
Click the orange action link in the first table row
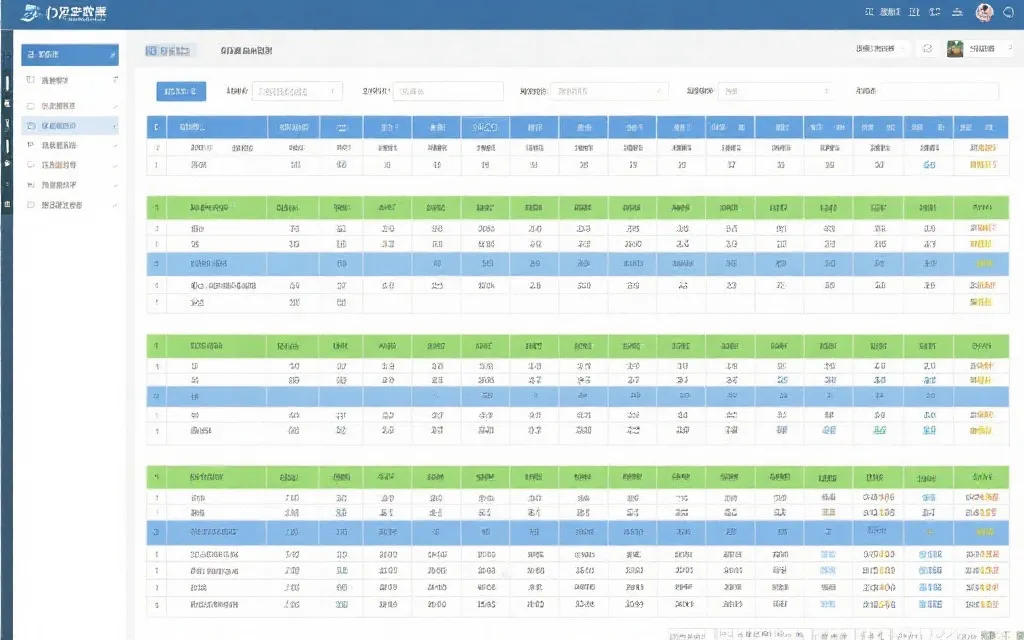click(982, 147)
